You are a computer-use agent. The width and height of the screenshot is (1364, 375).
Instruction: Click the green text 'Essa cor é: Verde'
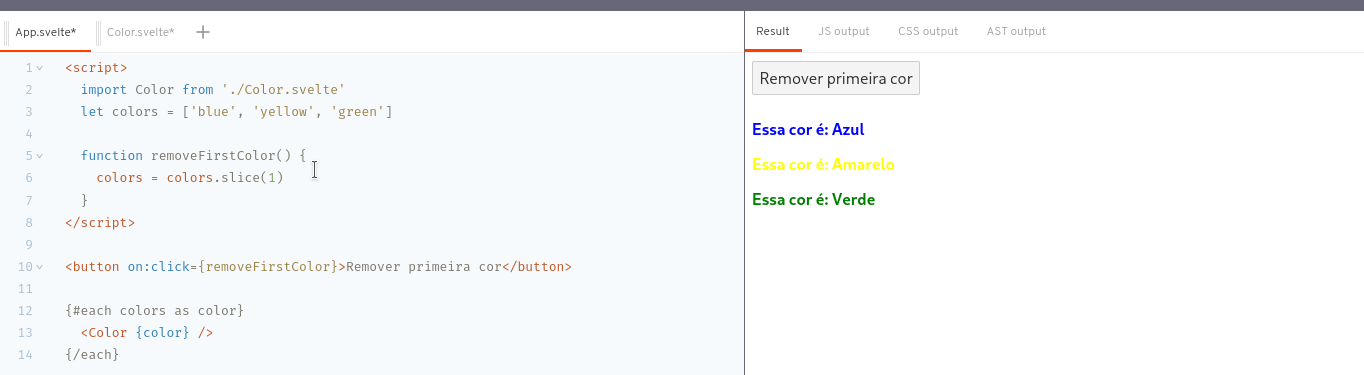(813, 199)
